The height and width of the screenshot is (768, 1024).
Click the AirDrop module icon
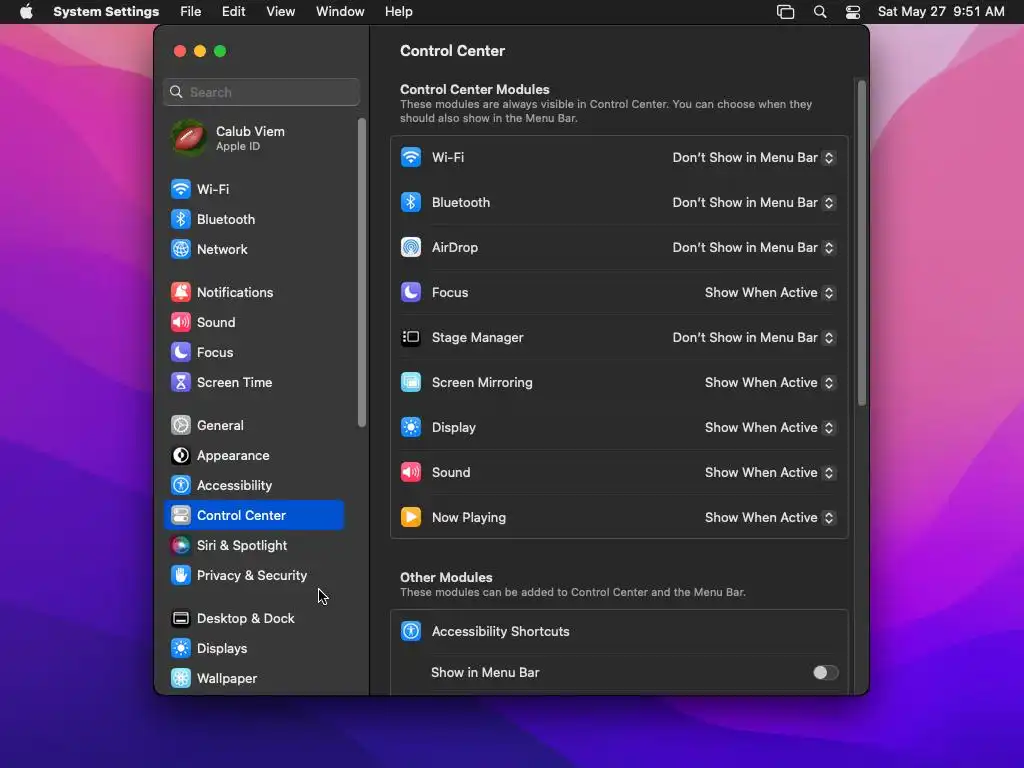(411, 248)
